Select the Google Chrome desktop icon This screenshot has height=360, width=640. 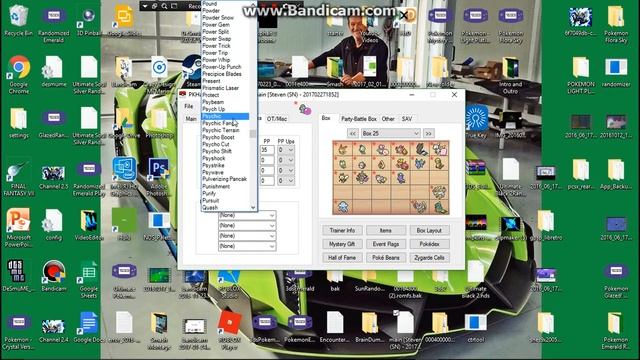[x=18, y=74]
